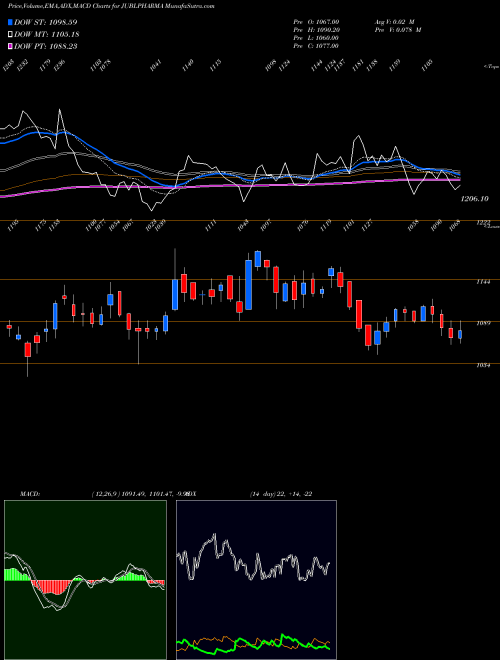
Task: Click the Pre L: 1060.00 value
Action: [x=316, y=38]
